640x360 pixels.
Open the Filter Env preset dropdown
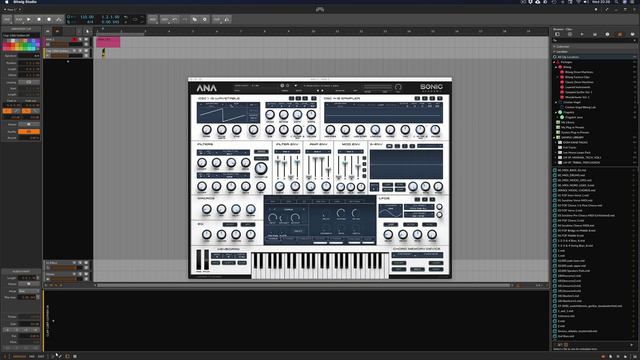point(287,151)
